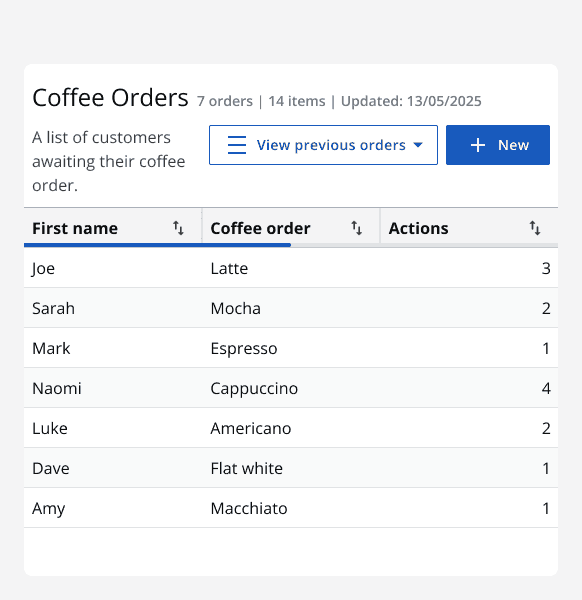This screenshot has width=582, height=600.
Task: Click the Latte order cell
Action: pos(291,268)
